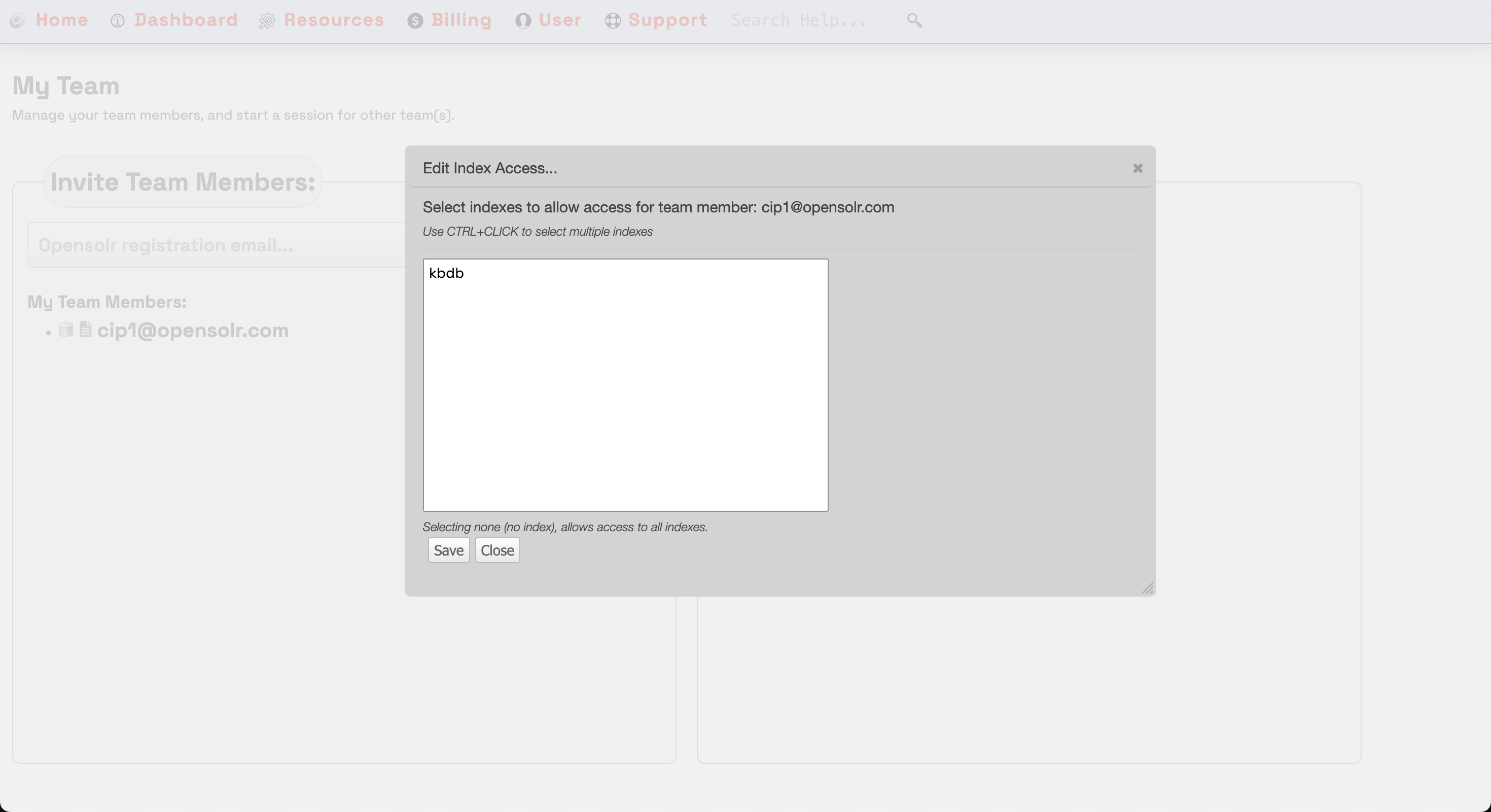Select the kbdb index option
The height and width of the screenshot is (812, 1491).
(x=446, y=273)
